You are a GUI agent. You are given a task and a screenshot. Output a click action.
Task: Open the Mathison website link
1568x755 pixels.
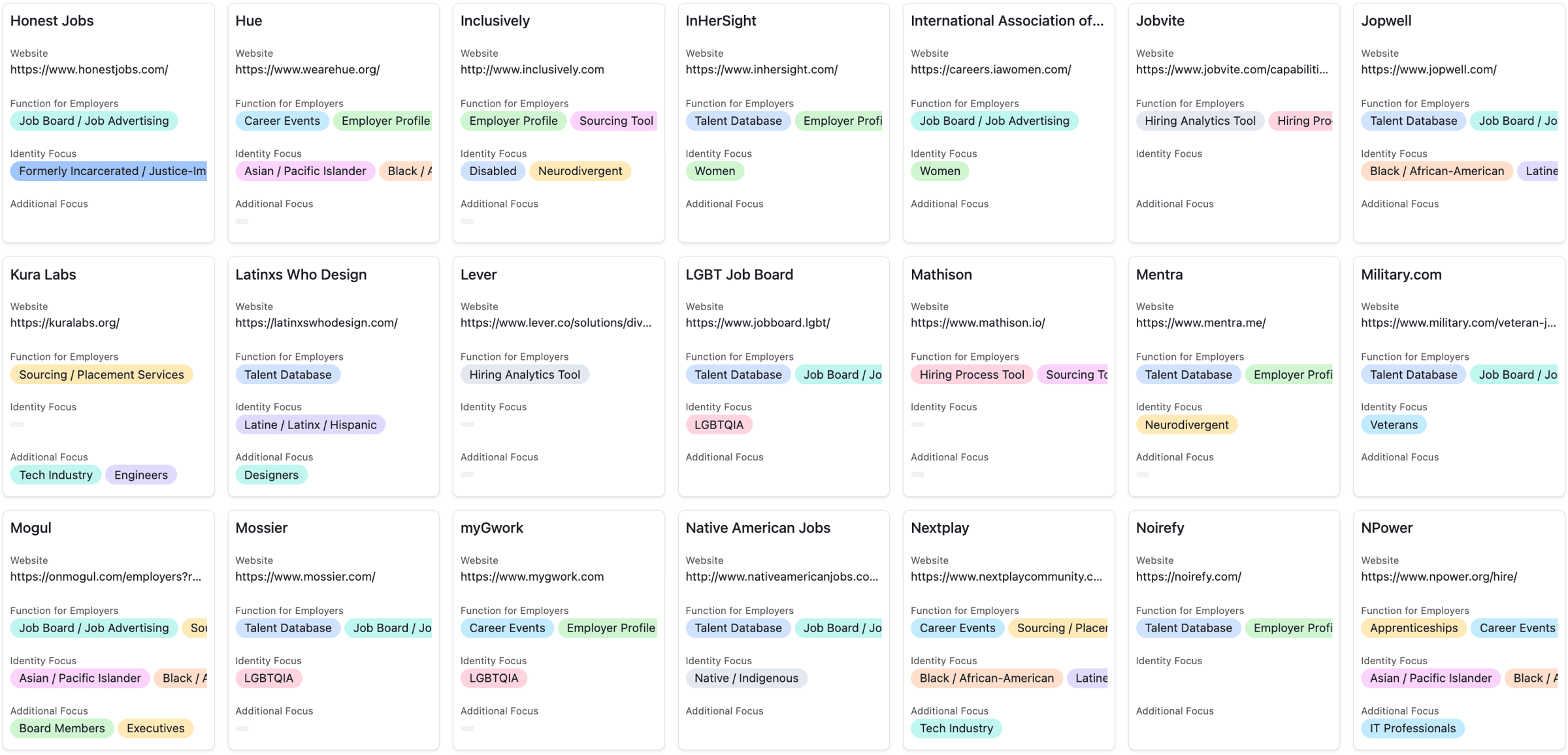click(977, 323)
